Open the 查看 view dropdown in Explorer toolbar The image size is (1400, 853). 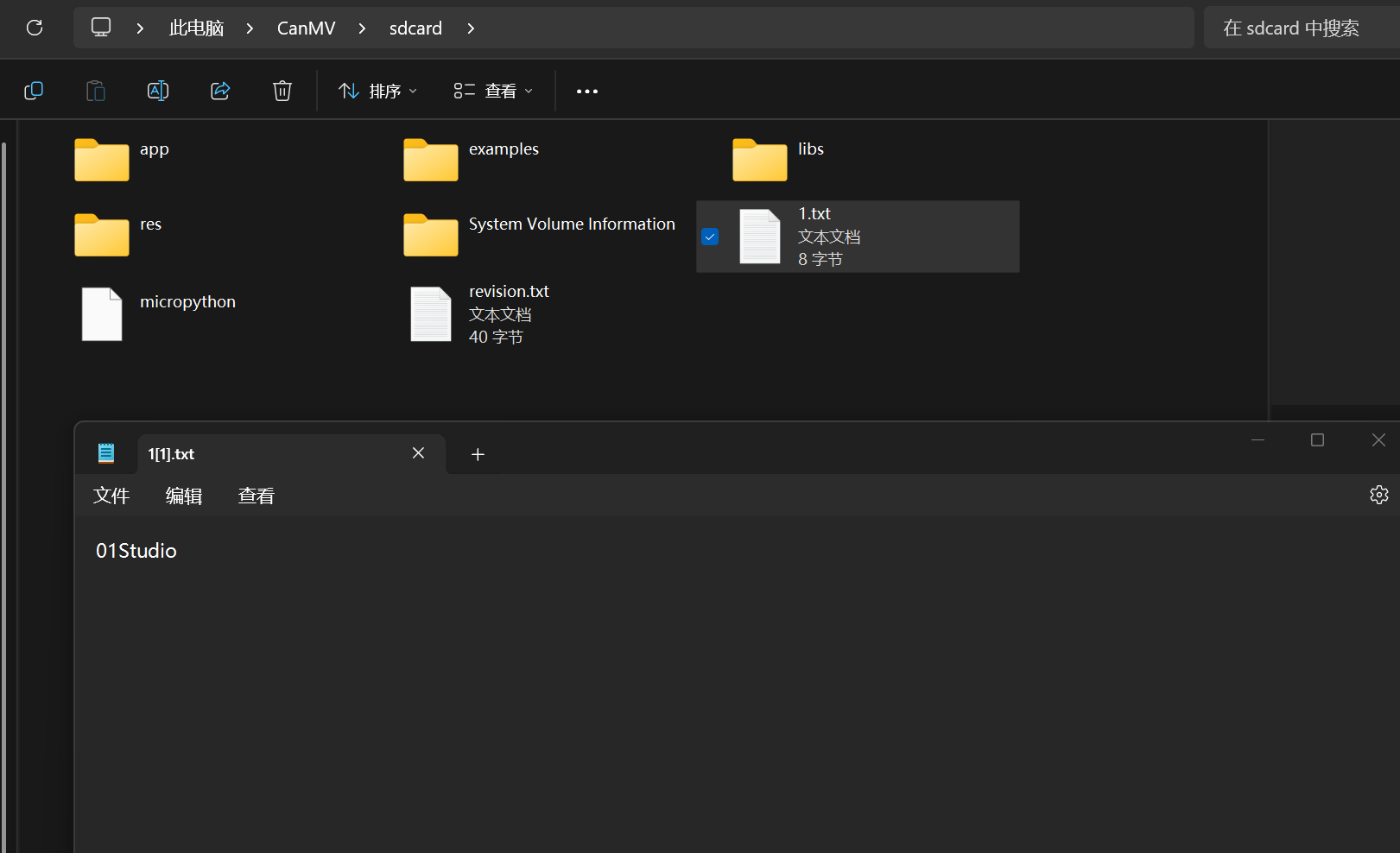click(x=494, y=91)
